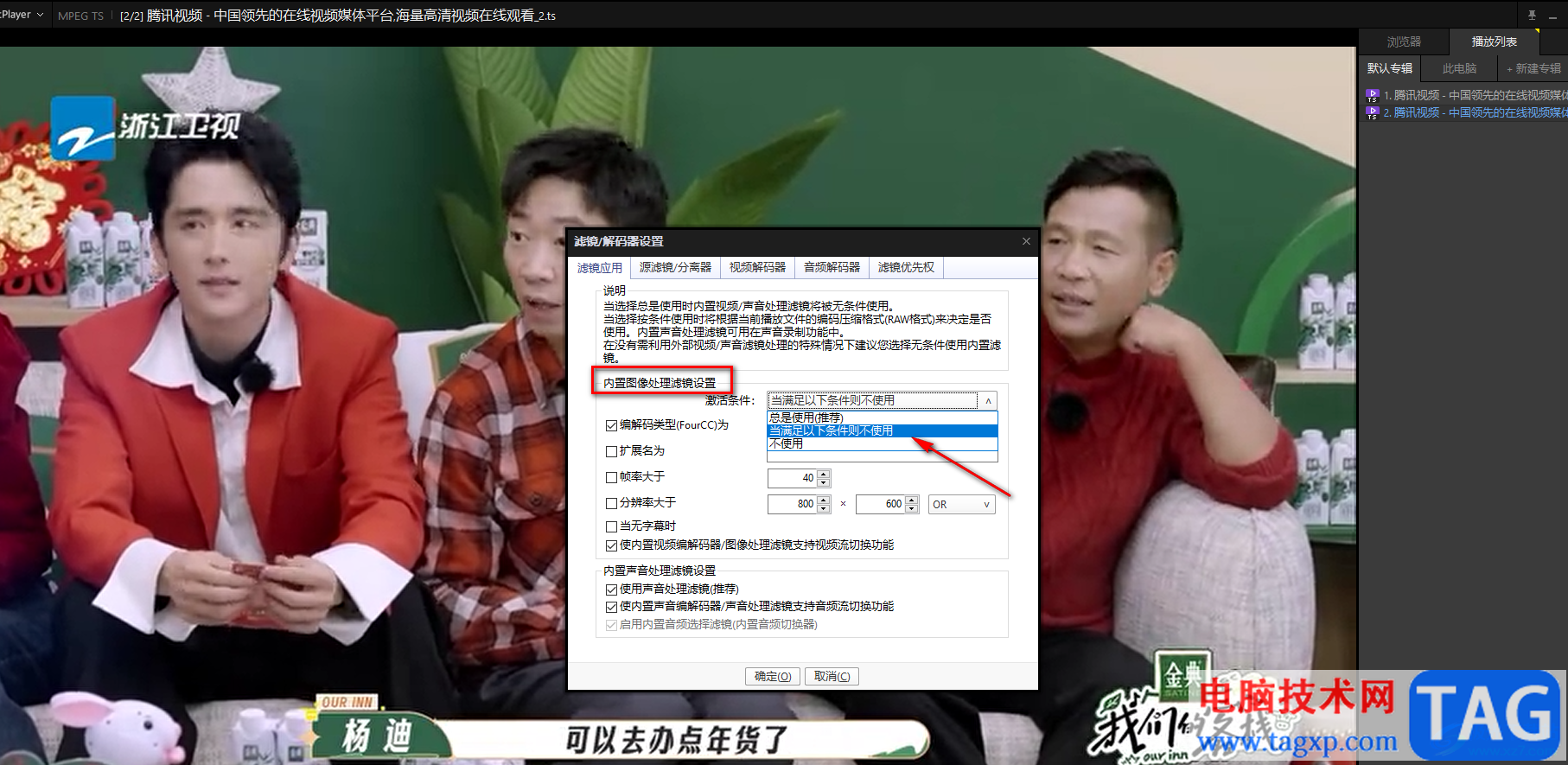Viewport: 1568px width, 765px height.
Task: Switch to 音频解码器 tab
Action: coord(832,268)
